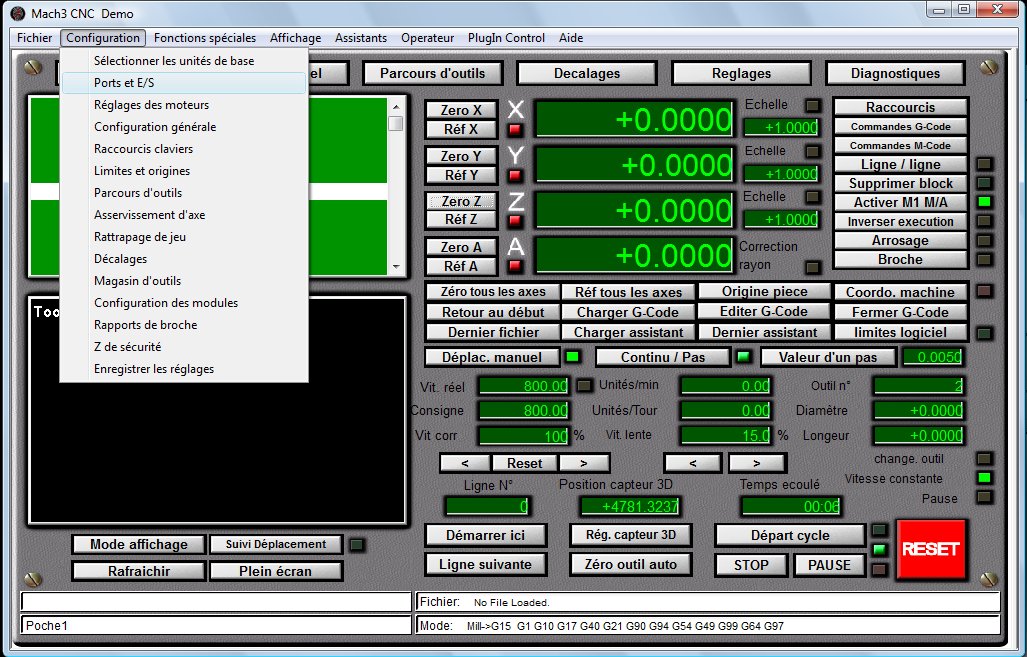Click the G-code list scroll up arrow
This screenshot has height=657, width=1027.
[x=396, y=106]
